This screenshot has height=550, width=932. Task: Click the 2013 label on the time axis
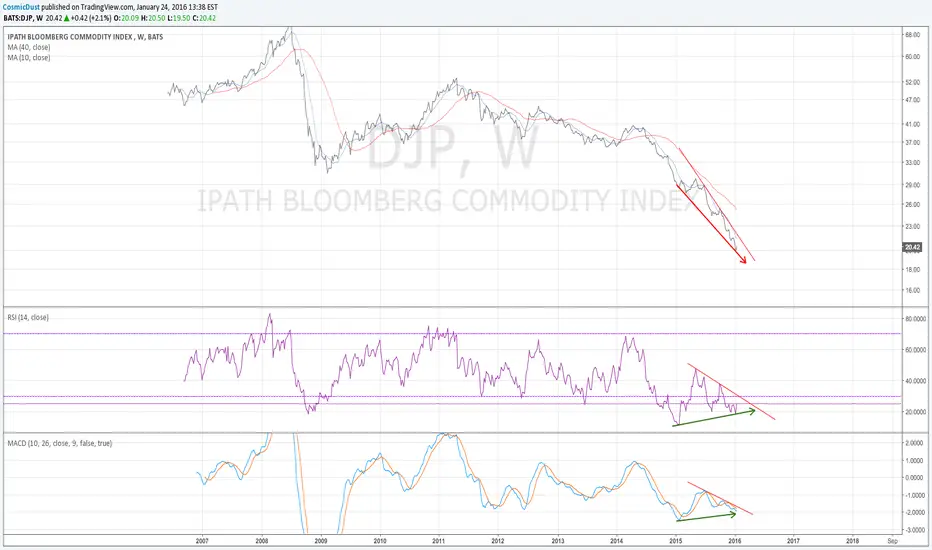pos(558,541)
